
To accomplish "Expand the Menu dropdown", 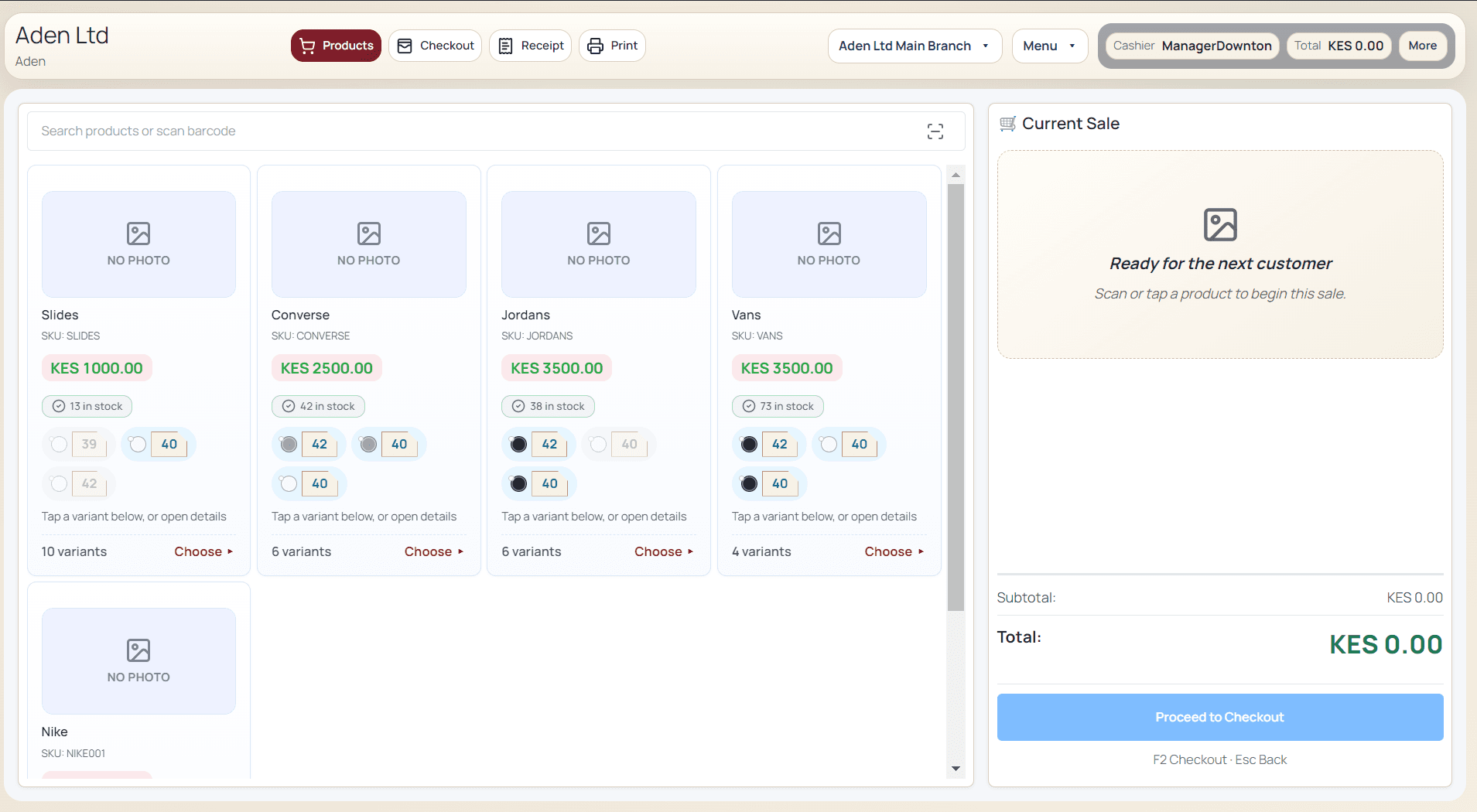I will 1050,46.
